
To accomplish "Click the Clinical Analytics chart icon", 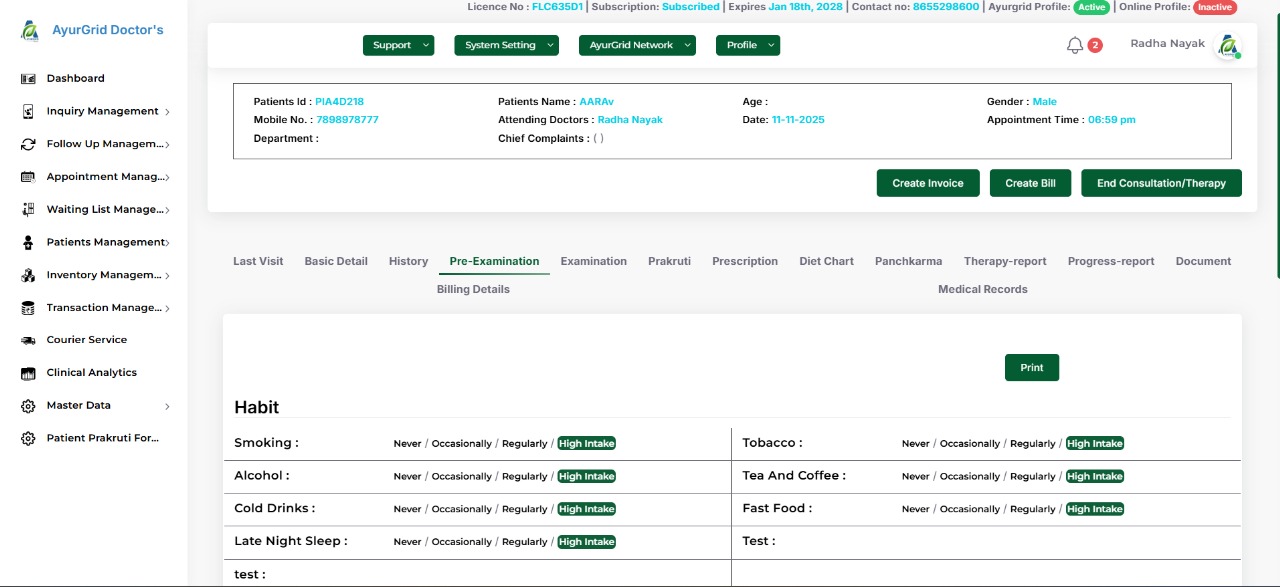I will tap(28, 373).
